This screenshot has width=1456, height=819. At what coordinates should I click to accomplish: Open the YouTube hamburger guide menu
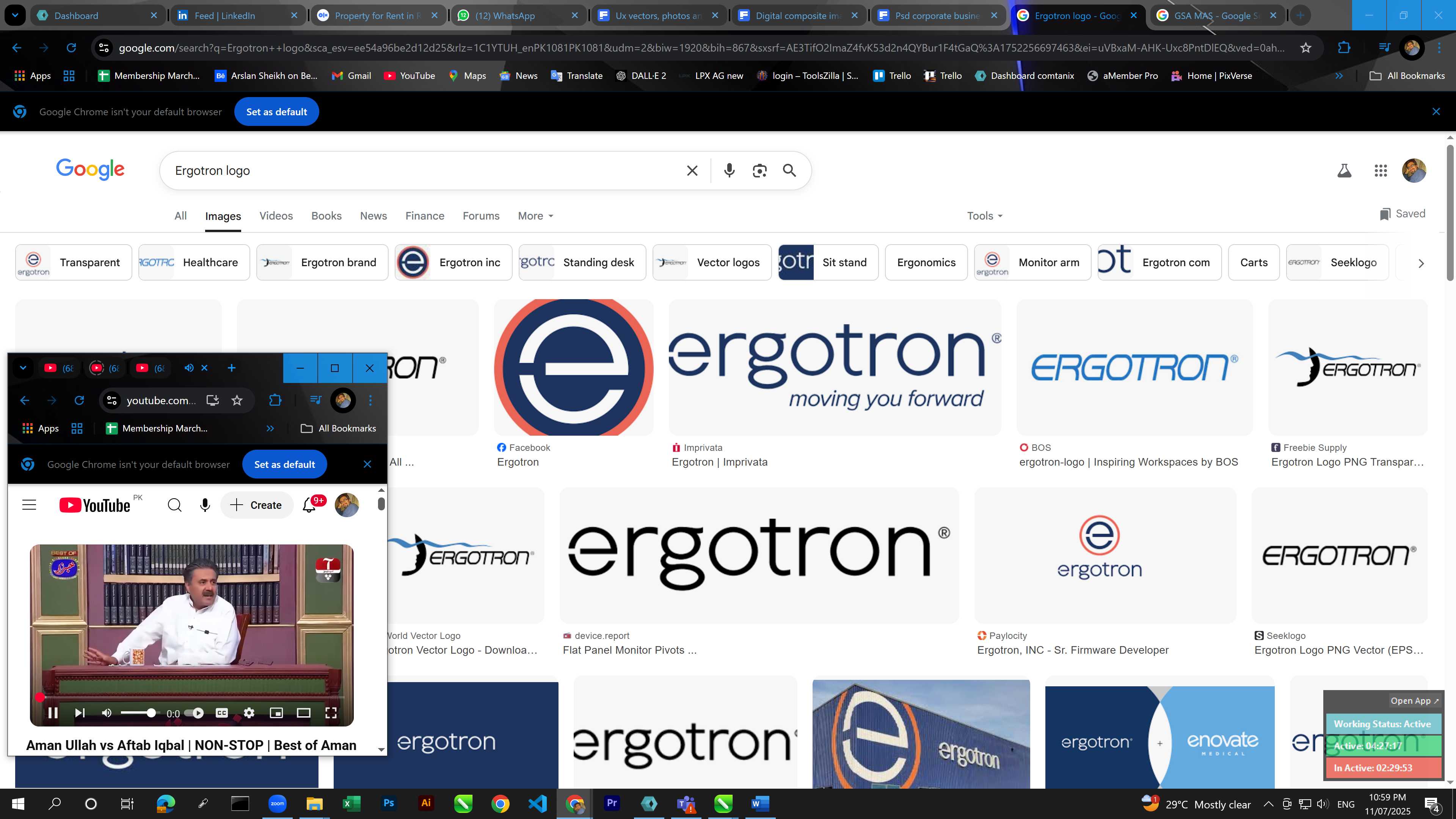click(29, 505)
